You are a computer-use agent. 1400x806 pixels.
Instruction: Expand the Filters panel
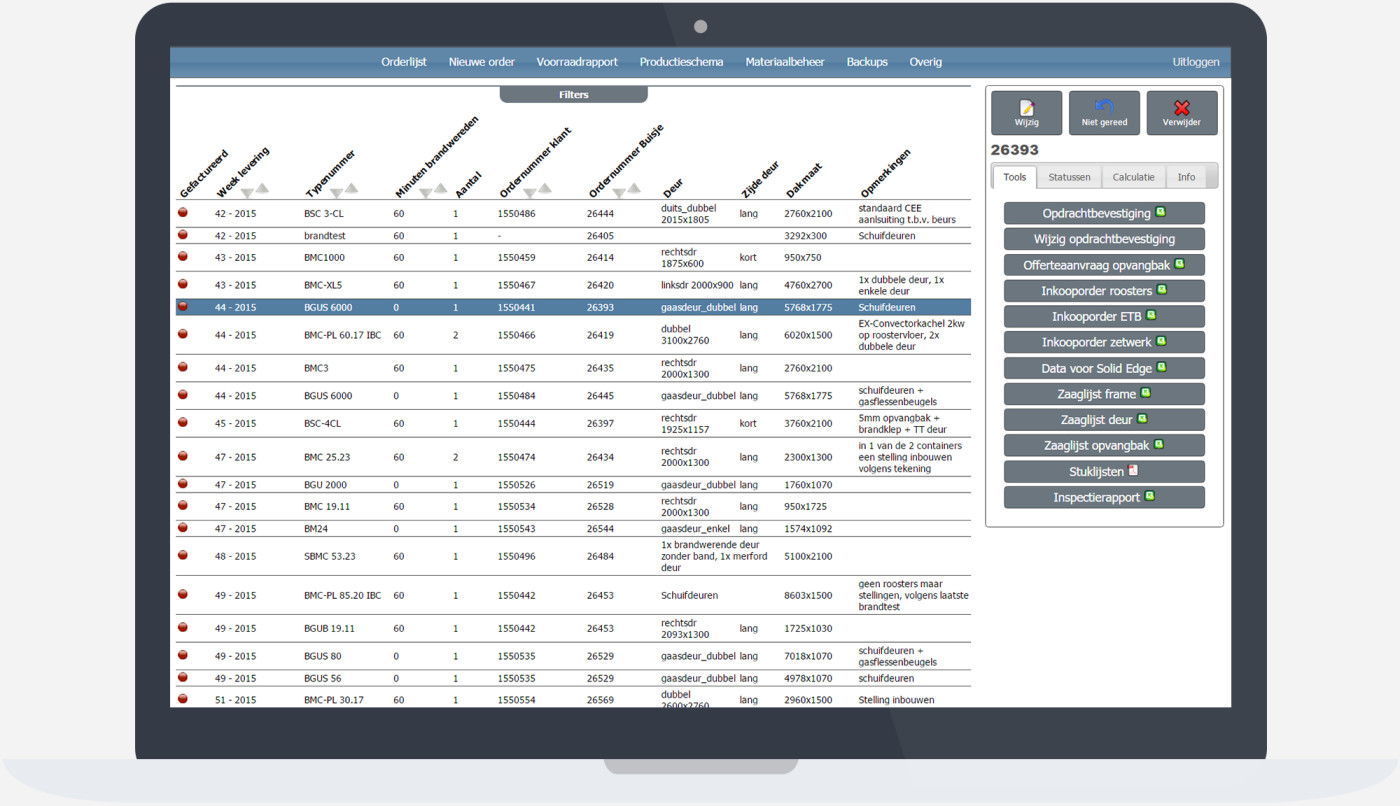[574, 95]
